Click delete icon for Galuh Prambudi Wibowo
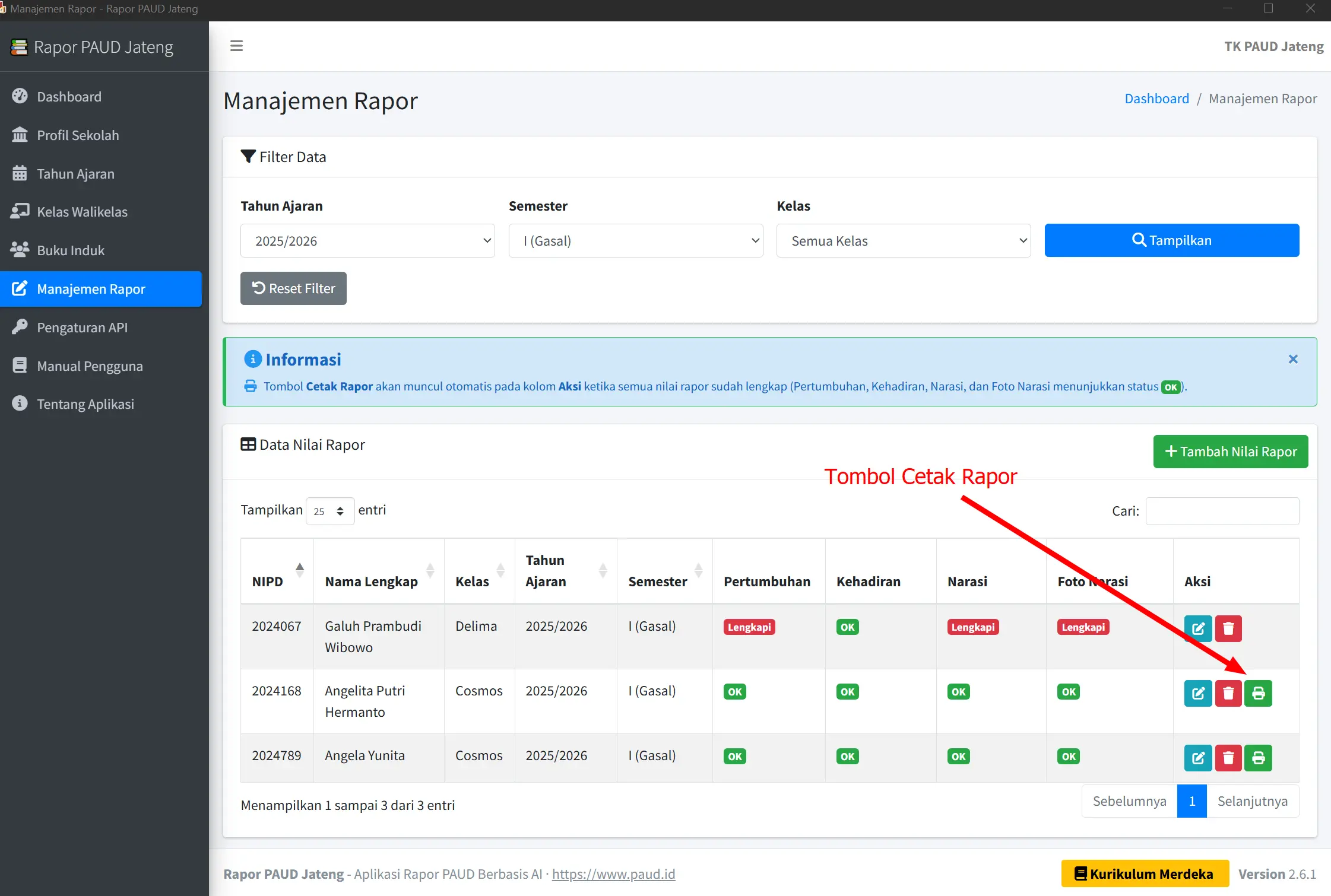Screen dimensions: 1331x896 [x=1228, y=628]
